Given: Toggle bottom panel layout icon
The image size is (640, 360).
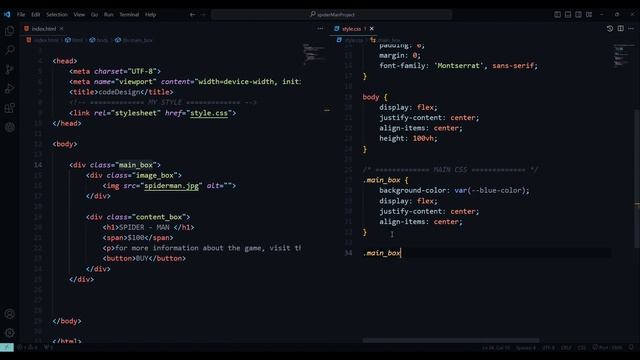Looking at the screenshot, I should tap(568, 15).
